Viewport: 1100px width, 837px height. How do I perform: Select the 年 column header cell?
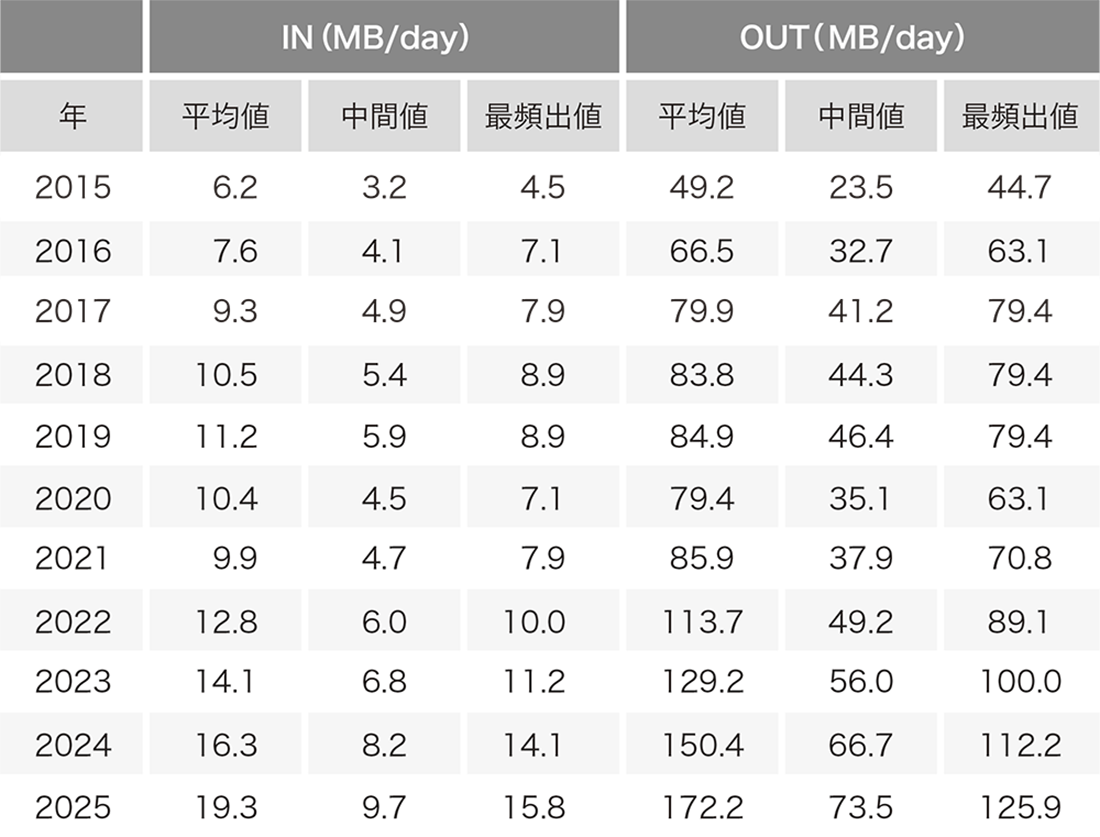click(x=72, y=117)
